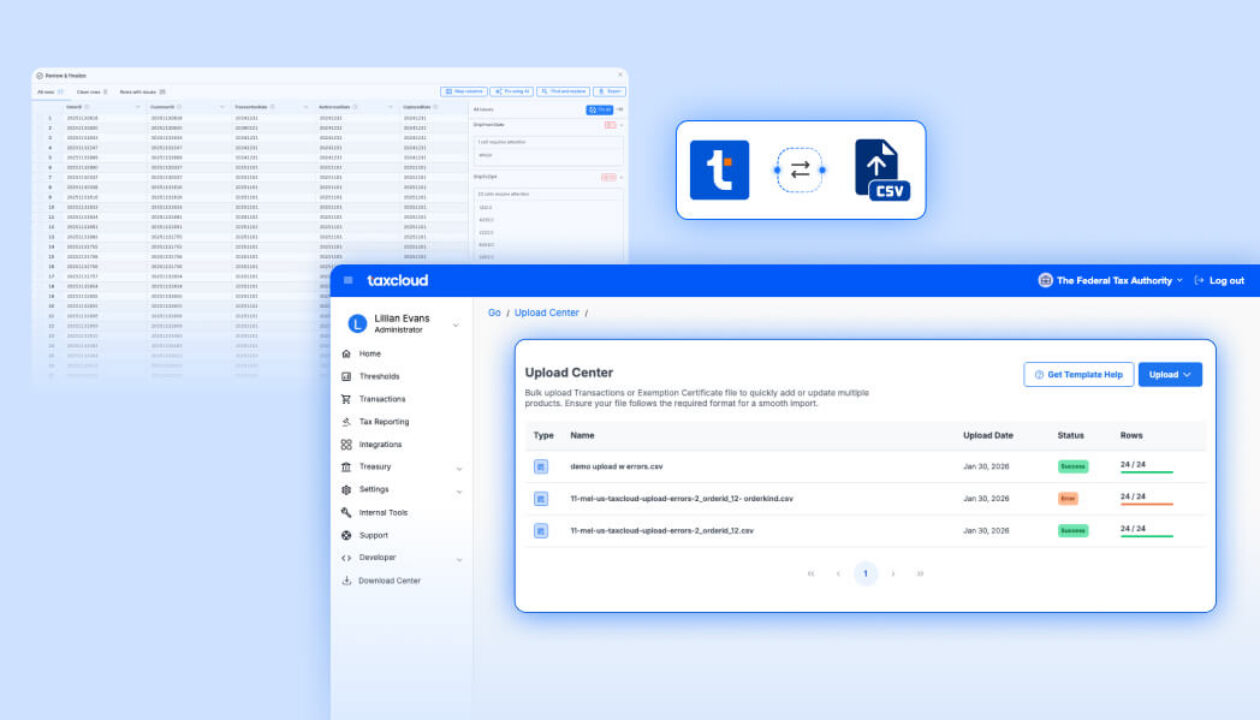The width and height of the screenshot is (1260, 720).
Task: Select page 1 in the pagination control
Action: click(x=864, y=573)
